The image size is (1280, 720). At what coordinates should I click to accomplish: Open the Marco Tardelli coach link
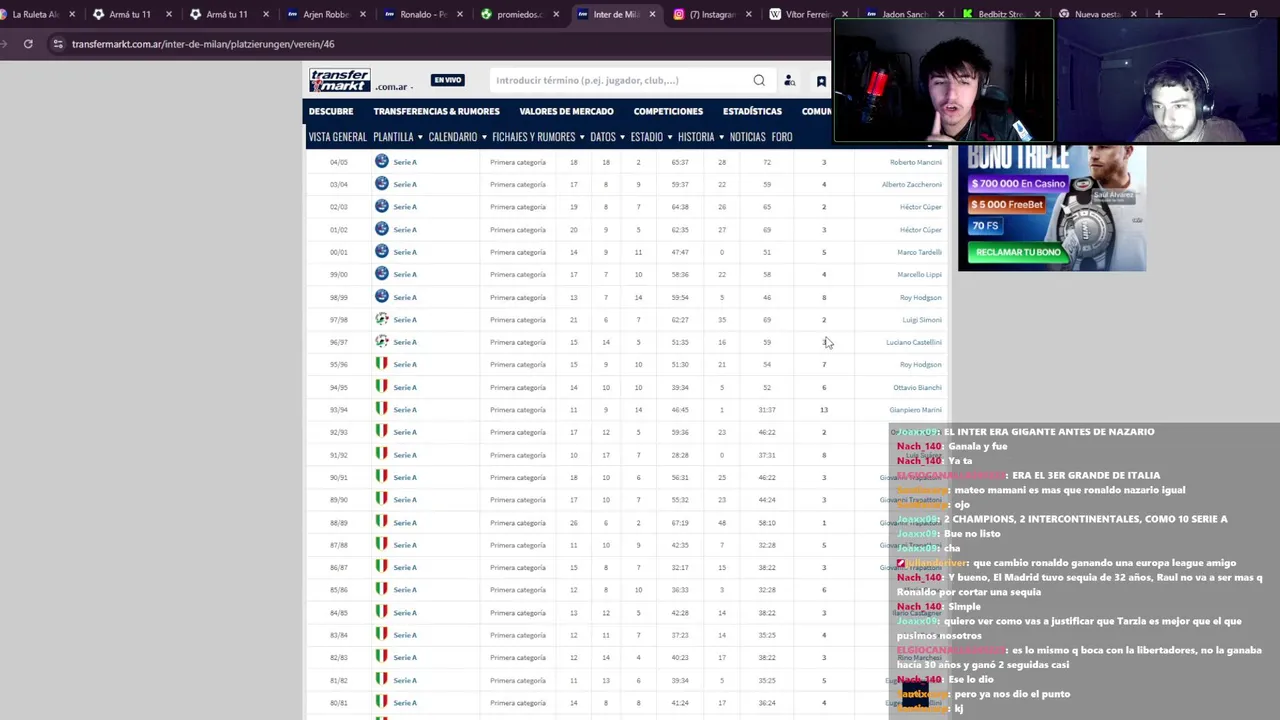coord(920,252)
